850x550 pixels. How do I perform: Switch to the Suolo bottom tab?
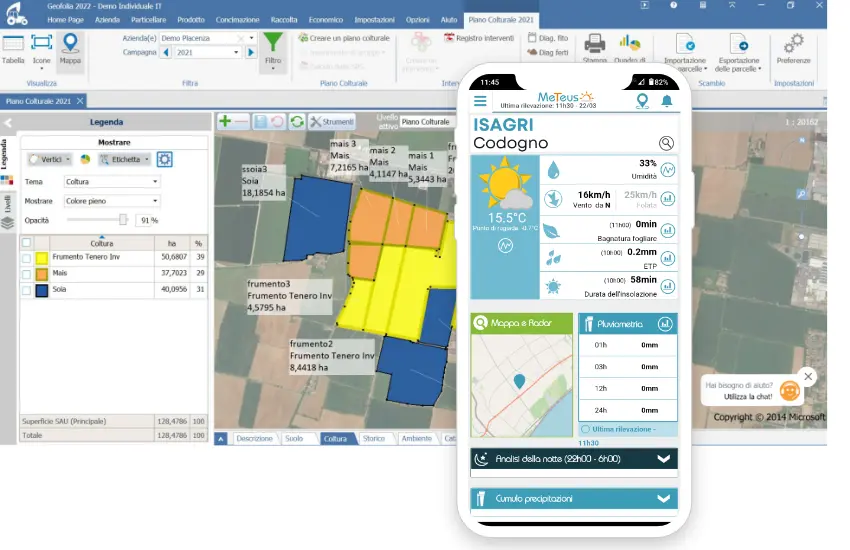294,439
